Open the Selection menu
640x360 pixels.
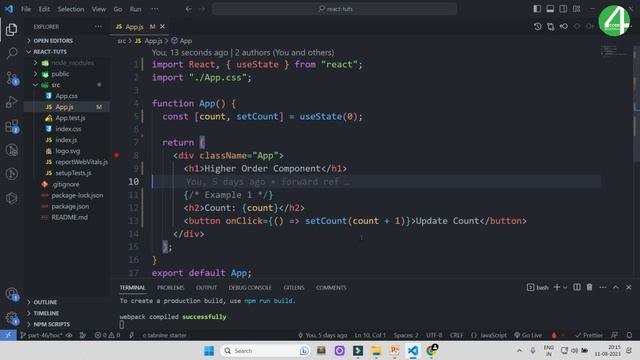tap(71, 9)
